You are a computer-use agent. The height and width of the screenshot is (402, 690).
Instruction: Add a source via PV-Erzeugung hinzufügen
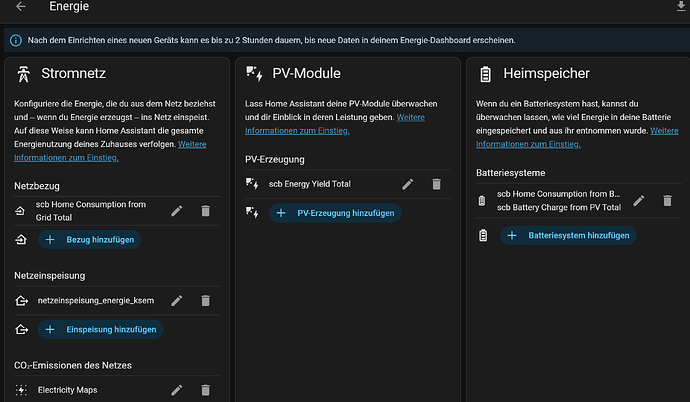click(335, 213)
